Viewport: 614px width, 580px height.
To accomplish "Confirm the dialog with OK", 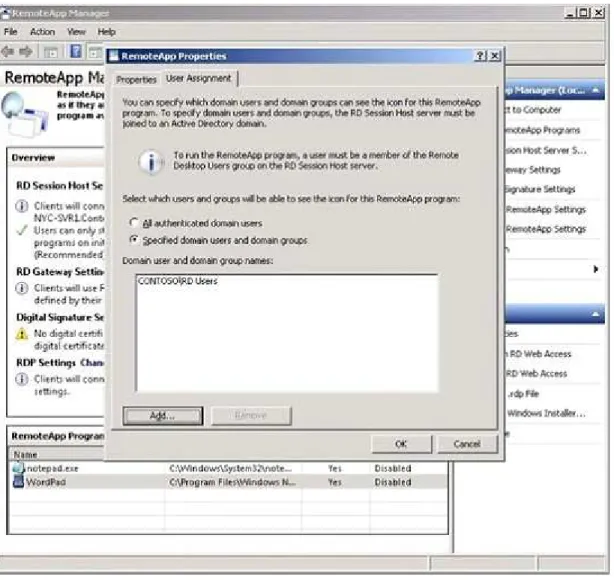I will point(401,444).
